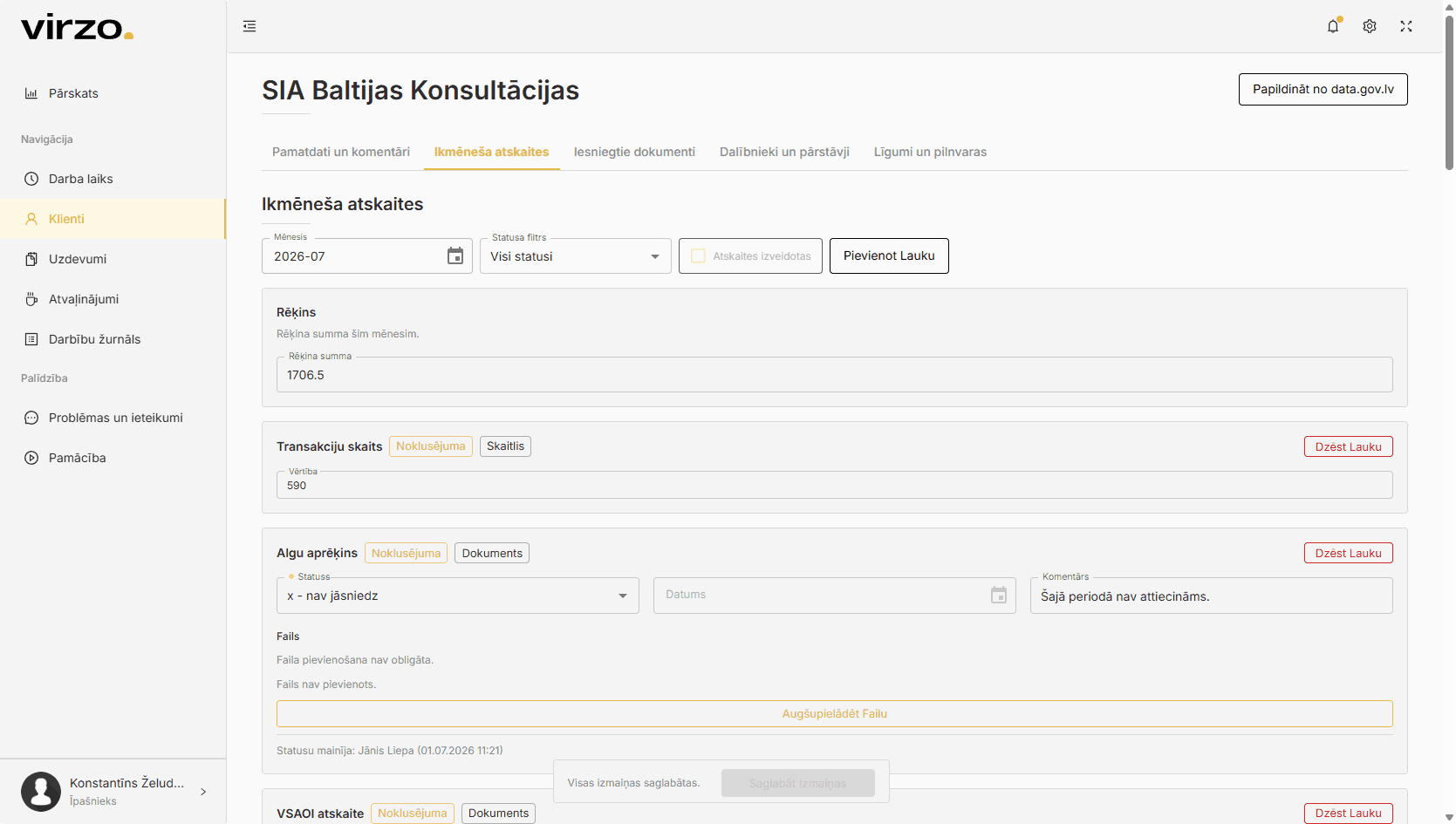Switch to Pamatdati un komentāri tab
This screenshot has height=824, width=1456.
pos(341,152)
